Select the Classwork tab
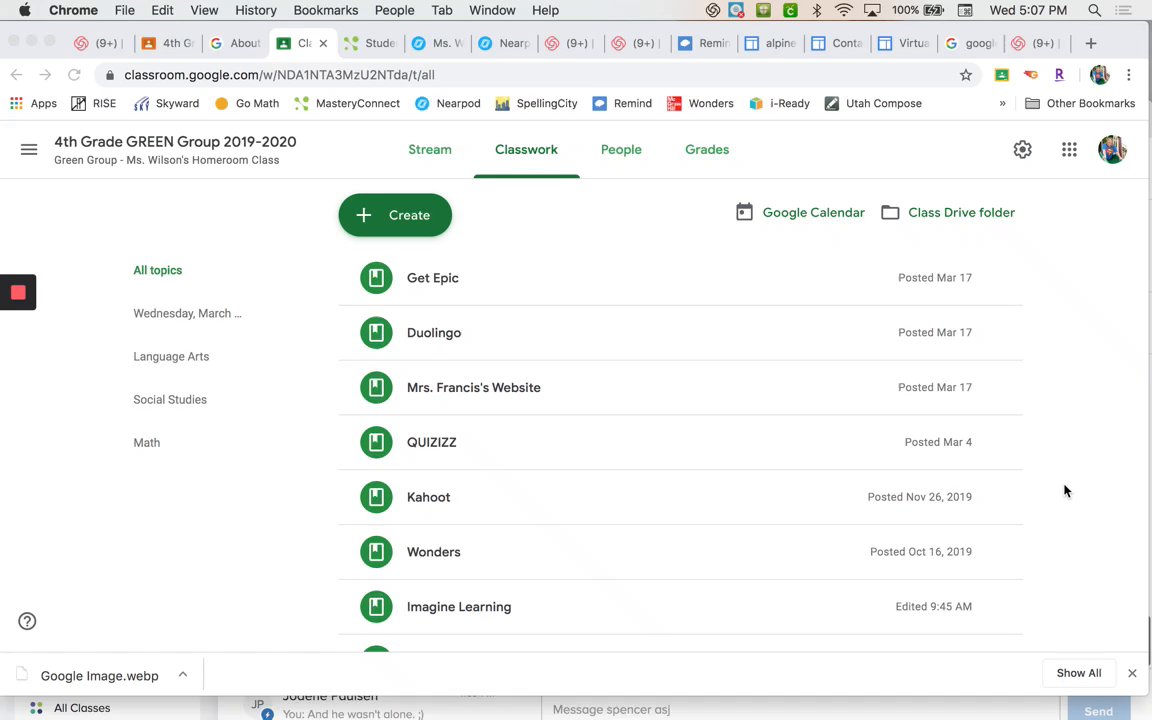 coord(526,150)
